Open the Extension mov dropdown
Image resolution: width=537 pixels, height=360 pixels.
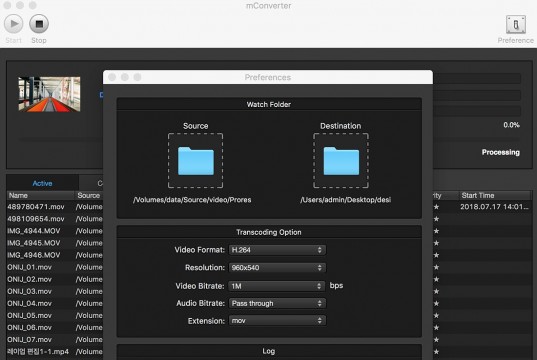pyautogui.click(x=277, y=321)
